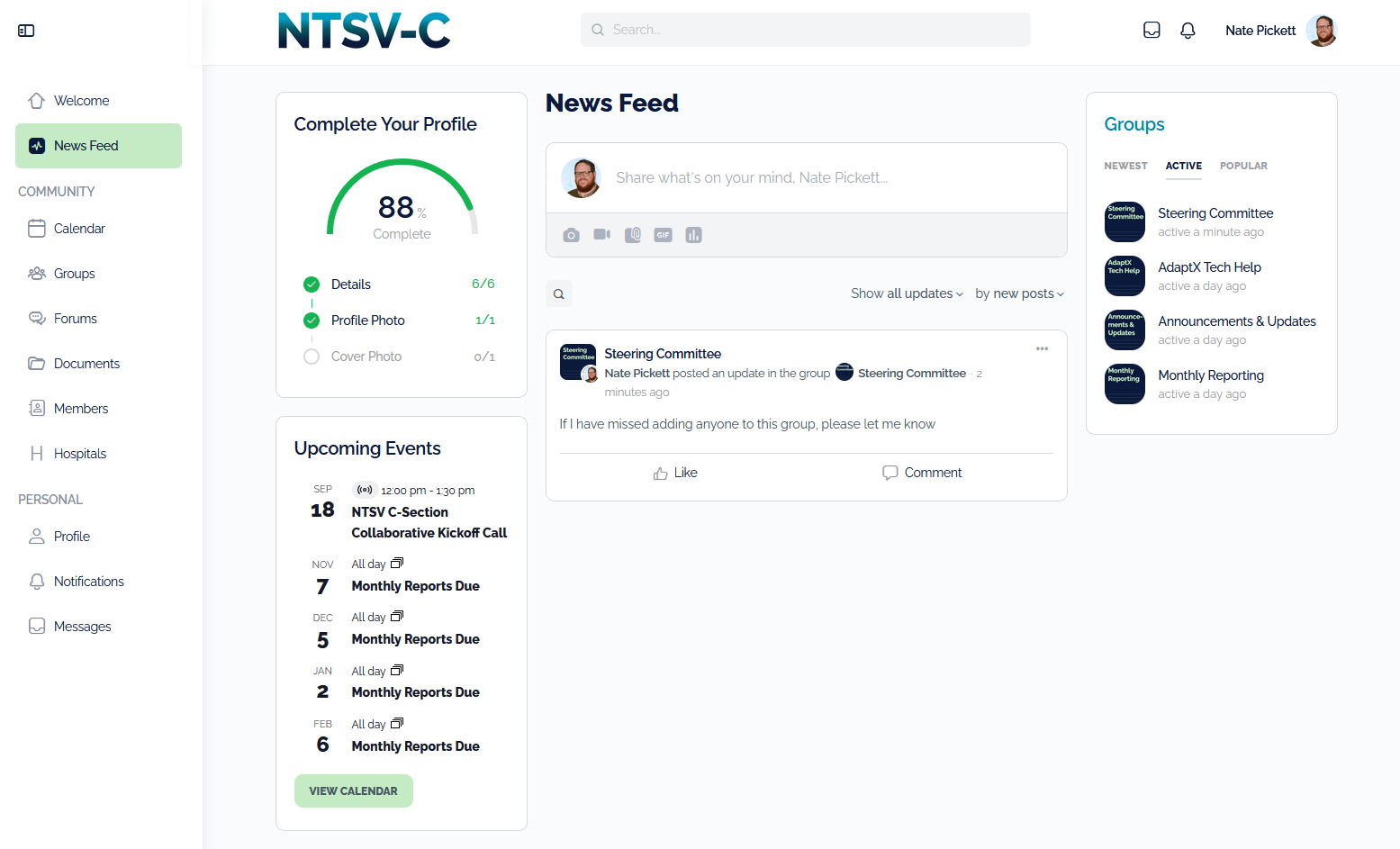1400x849 pixels.
Task: Select the Newest groups tab
Action: tap(1125, 166)
